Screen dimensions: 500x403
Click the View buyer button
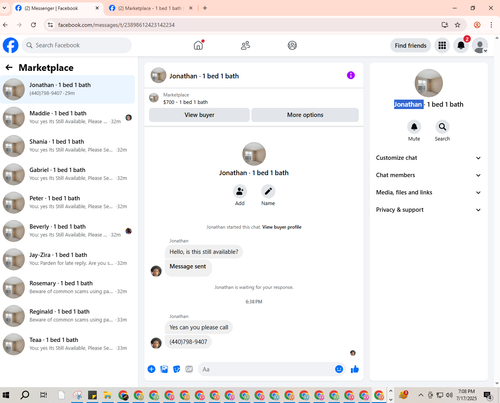pos(199,115)
